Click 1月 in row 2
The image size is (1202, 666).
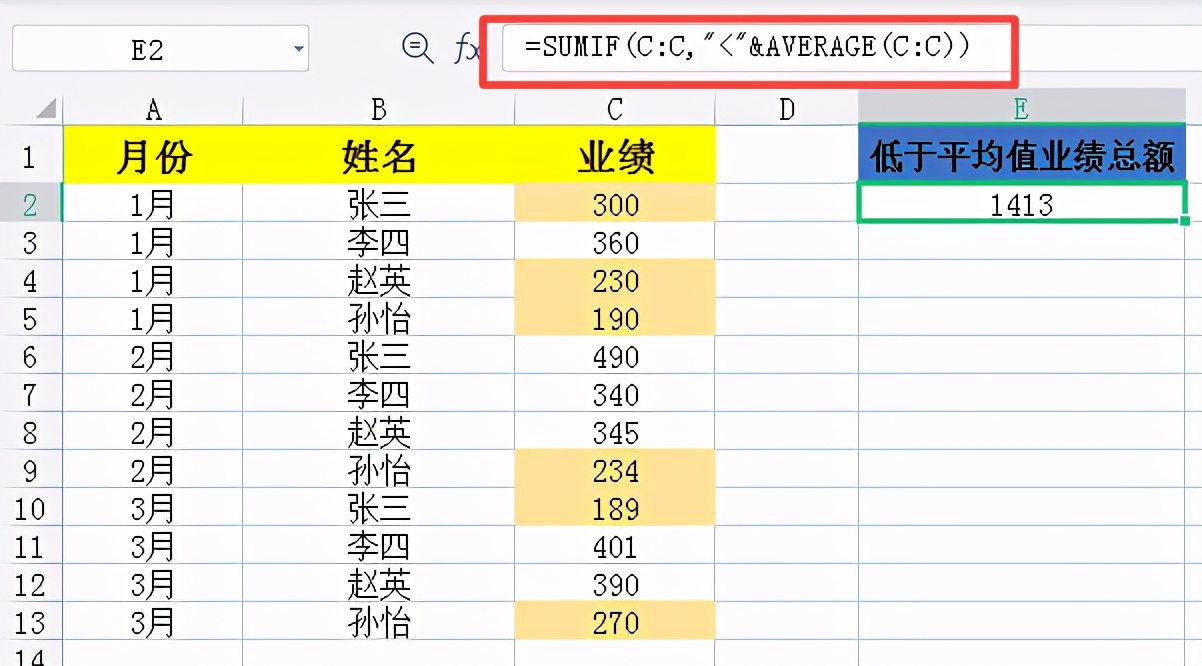(153, 204)
